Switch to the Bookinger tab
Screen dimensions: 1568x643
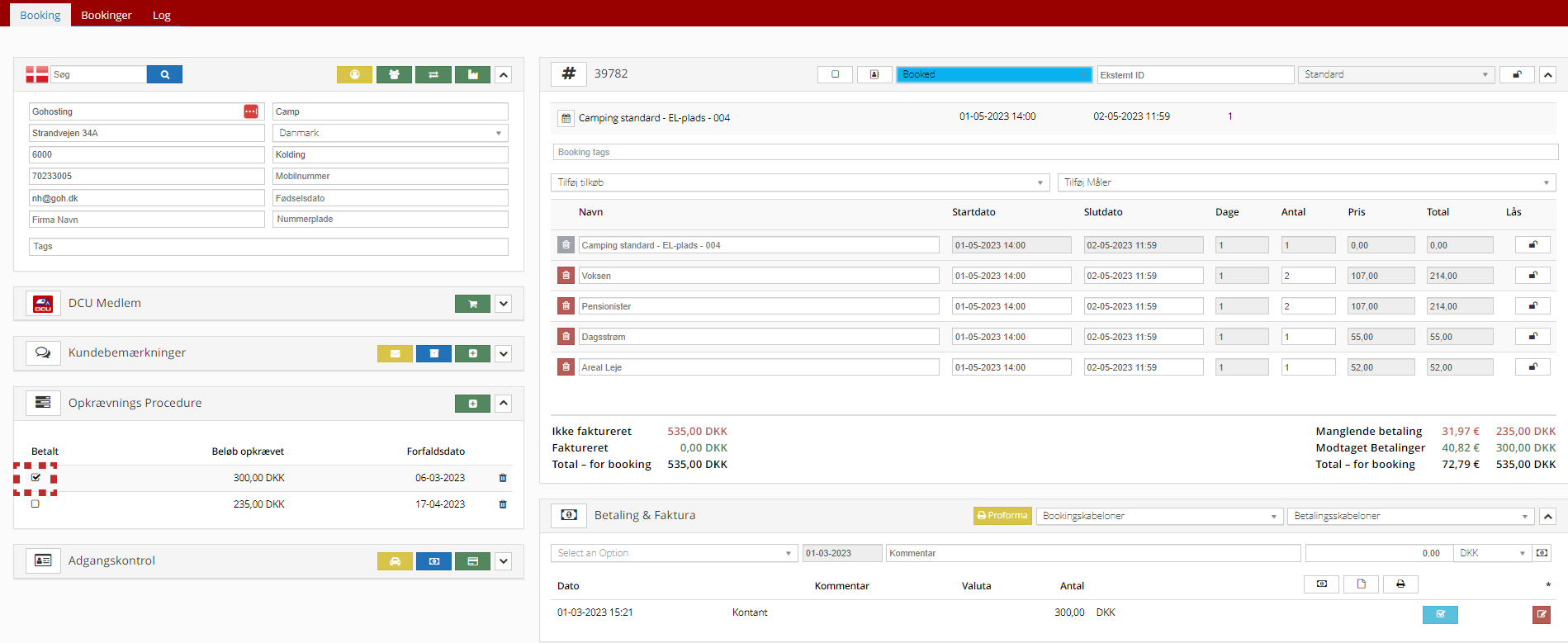(107, 15)
